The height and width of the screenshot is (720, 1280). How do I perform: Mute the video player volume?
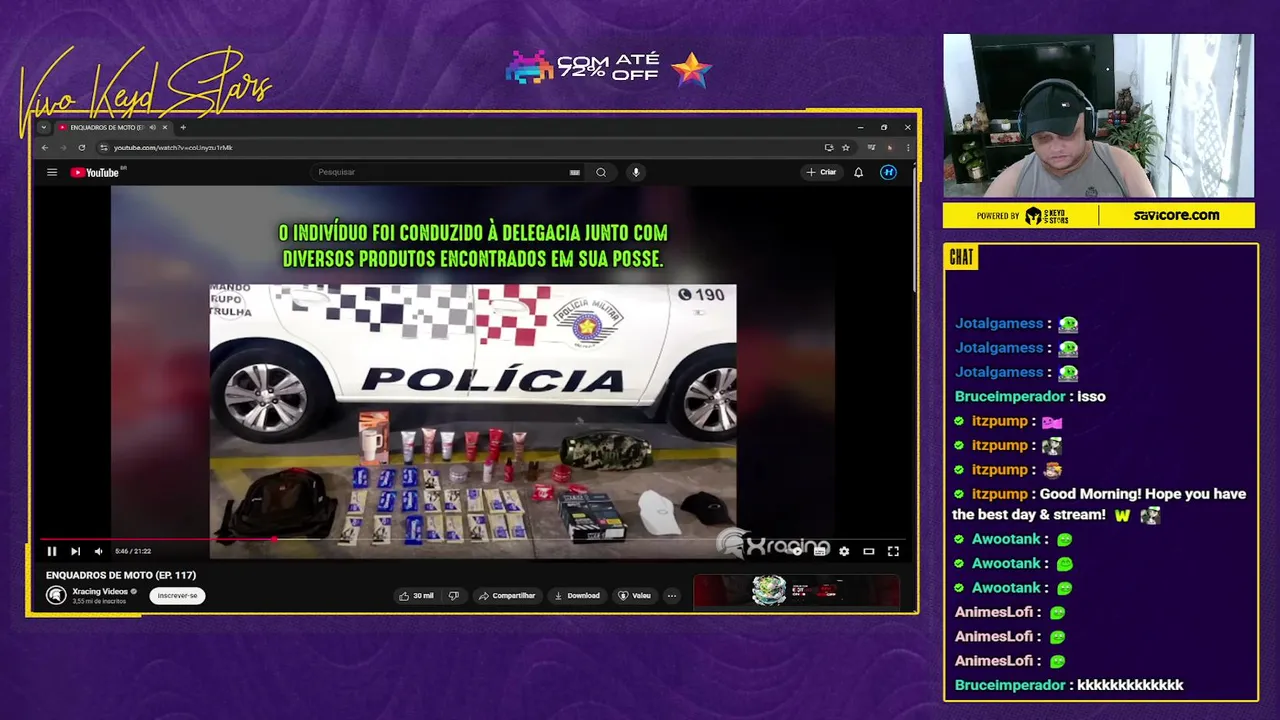pyautogui.click(x=98, y=551)
